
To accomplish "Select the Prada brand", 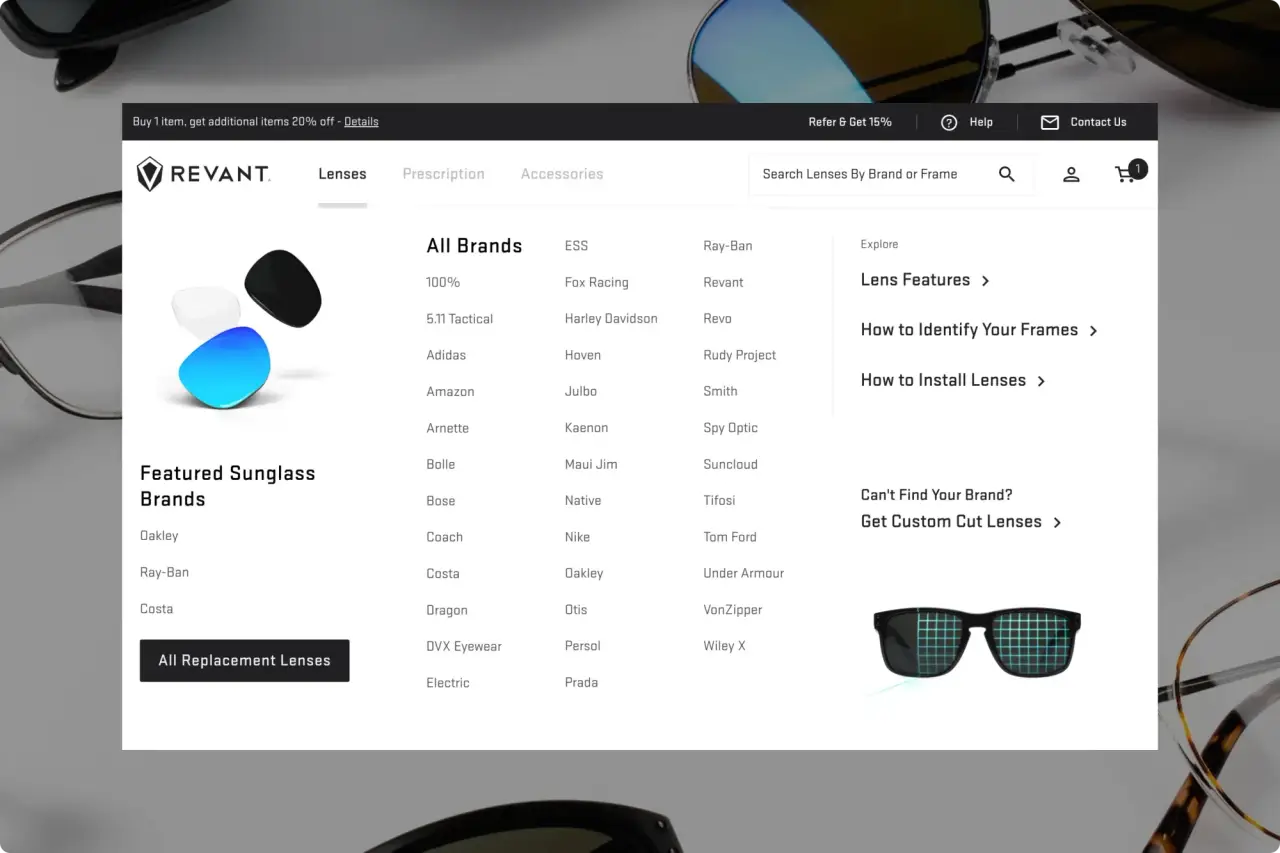I will pyautogui.click(x=581, y=683).
